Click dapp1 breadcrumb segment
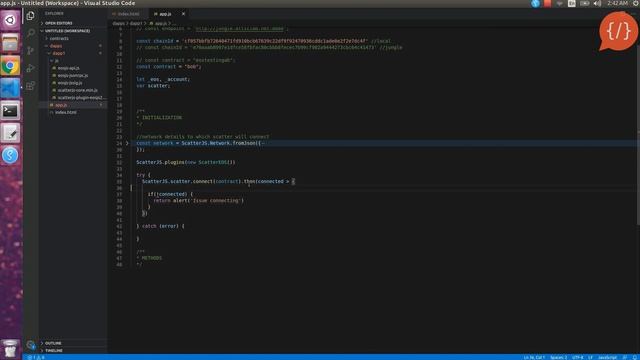Screen dimensions: 640x360 pyautogui.click(x=136, y=23)
